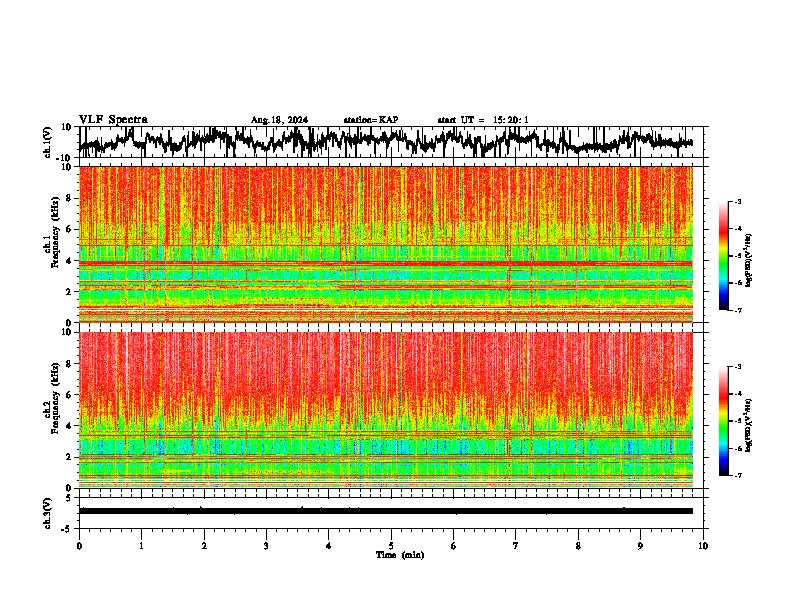Click the "VLF Spectra" title text

tap(113, 120)
